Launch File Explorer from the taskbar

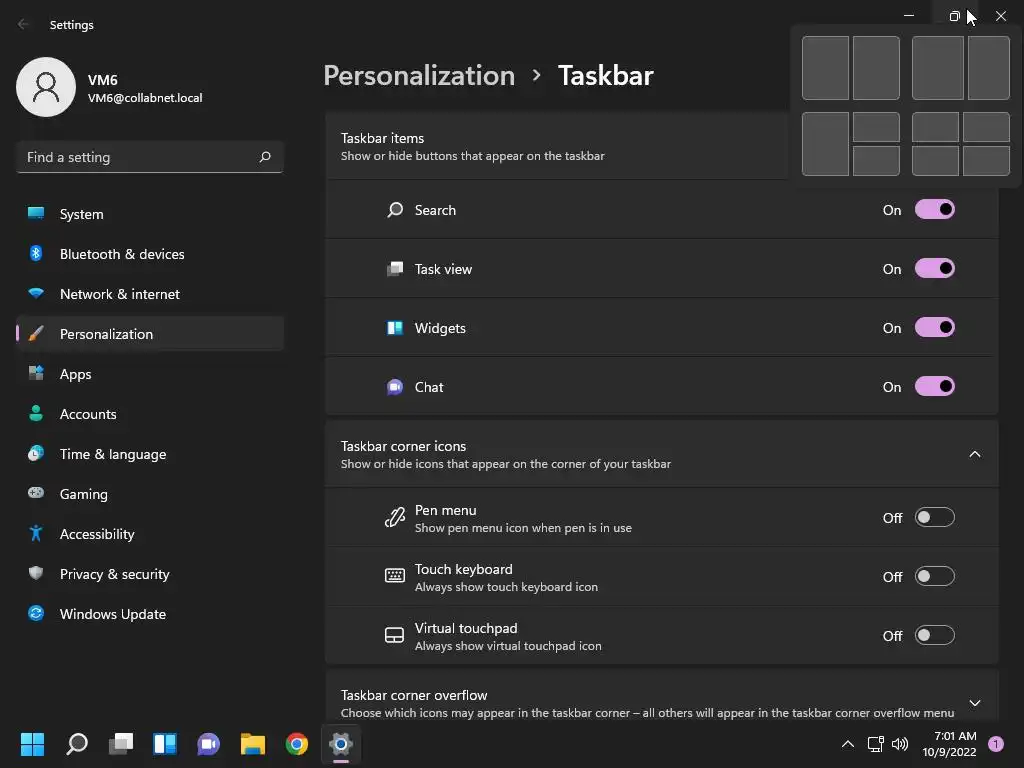coord(253,743)
